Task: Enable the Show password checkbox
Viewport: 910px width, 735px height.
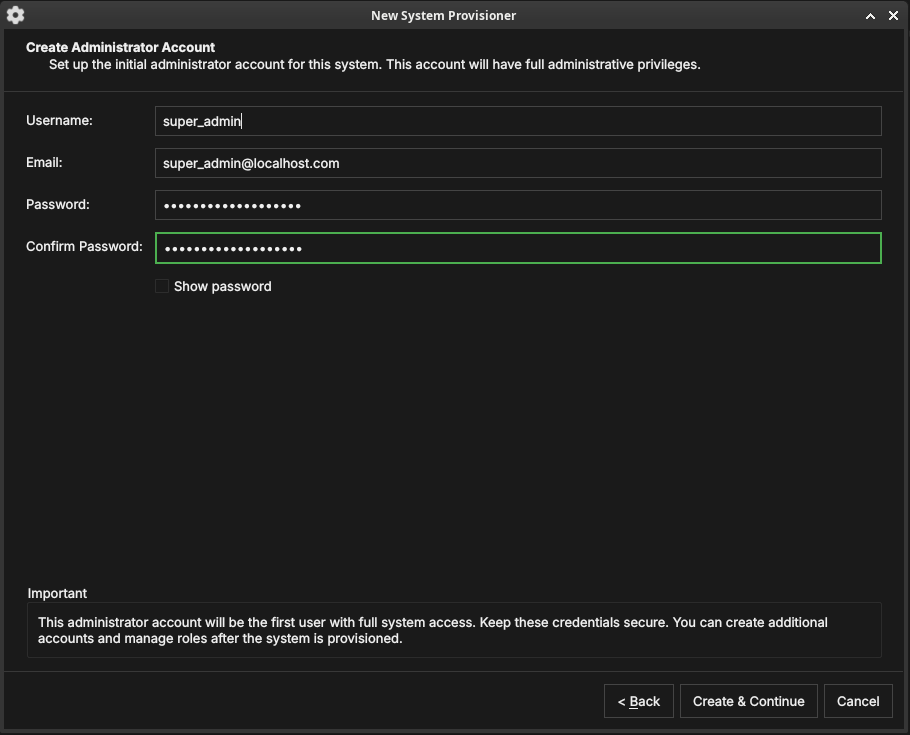Action: (x=162, y=286)
